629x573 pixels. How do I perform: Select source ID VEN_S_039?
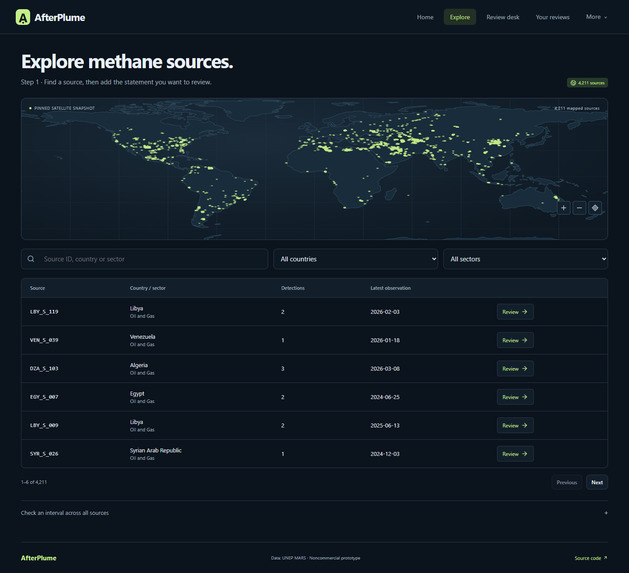click(44, 340)
